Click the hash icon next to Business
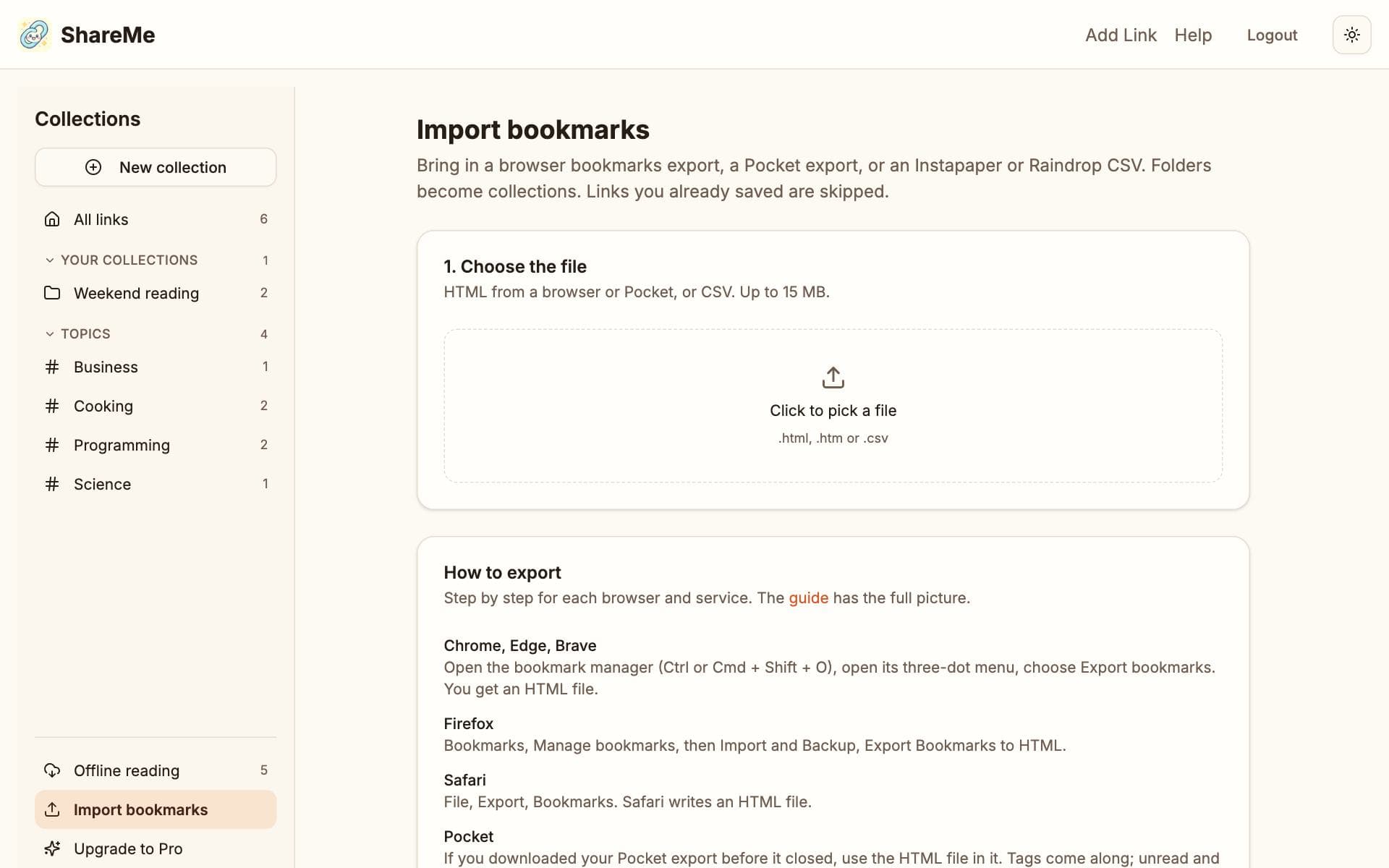 (x=52, y=367)
